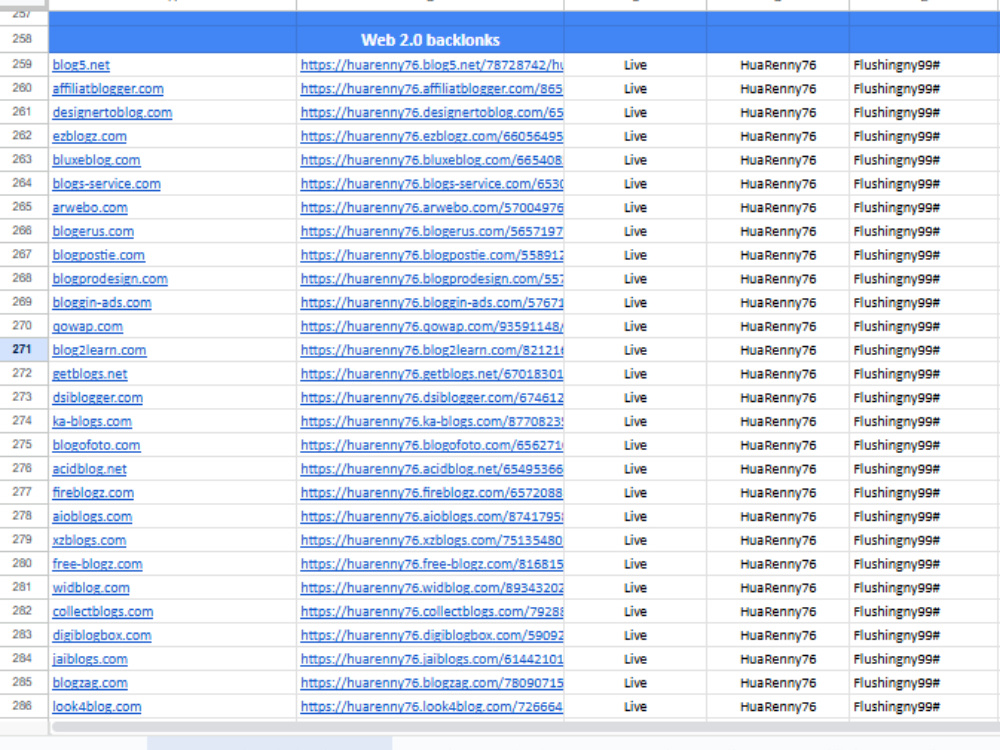
Task: Select row header 265
Action: pyautogui.click(x=24, y=207)
